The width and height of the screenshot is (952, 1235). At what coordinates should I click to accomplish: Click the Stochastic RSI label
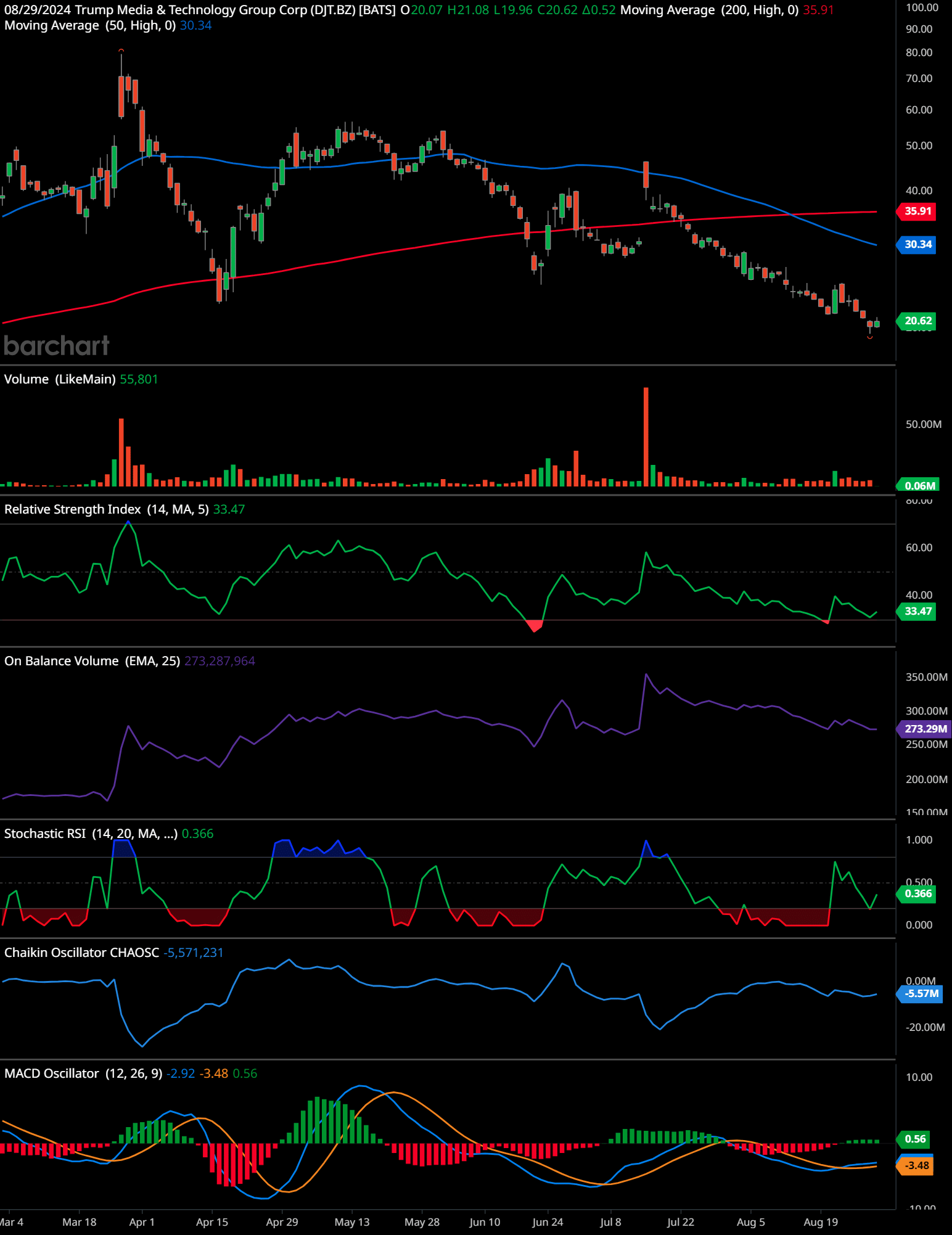91,834
